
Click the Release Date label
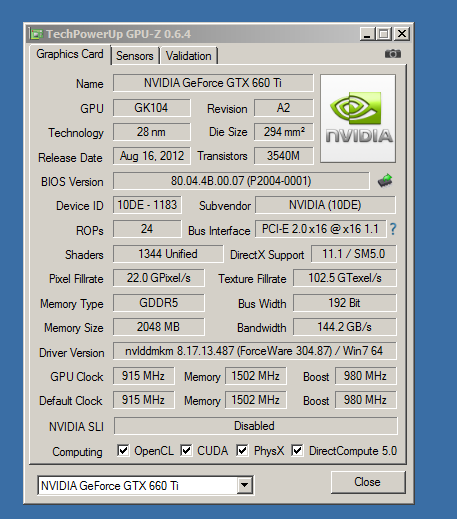70,158
